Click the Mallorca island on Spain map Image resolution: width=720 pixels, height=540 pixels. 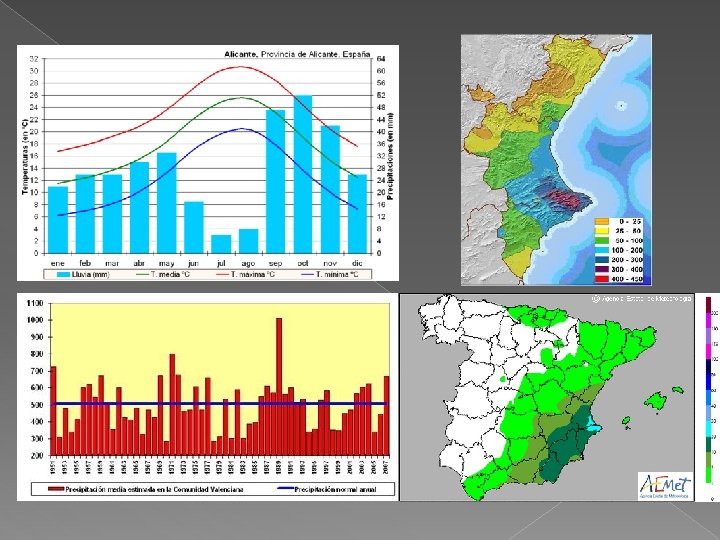pos(657,400)
